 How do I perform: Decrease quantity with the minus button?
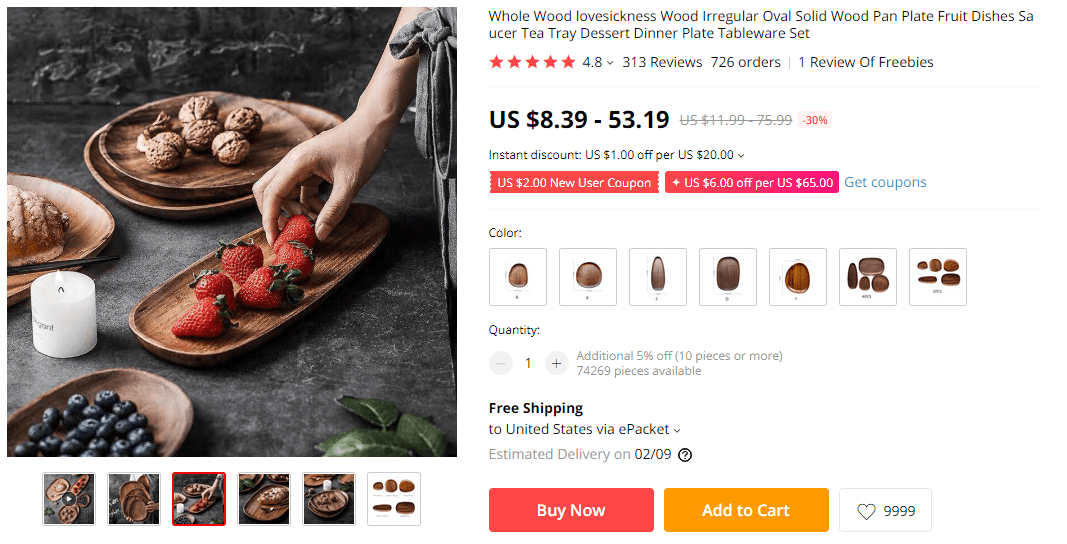[501, 363]
